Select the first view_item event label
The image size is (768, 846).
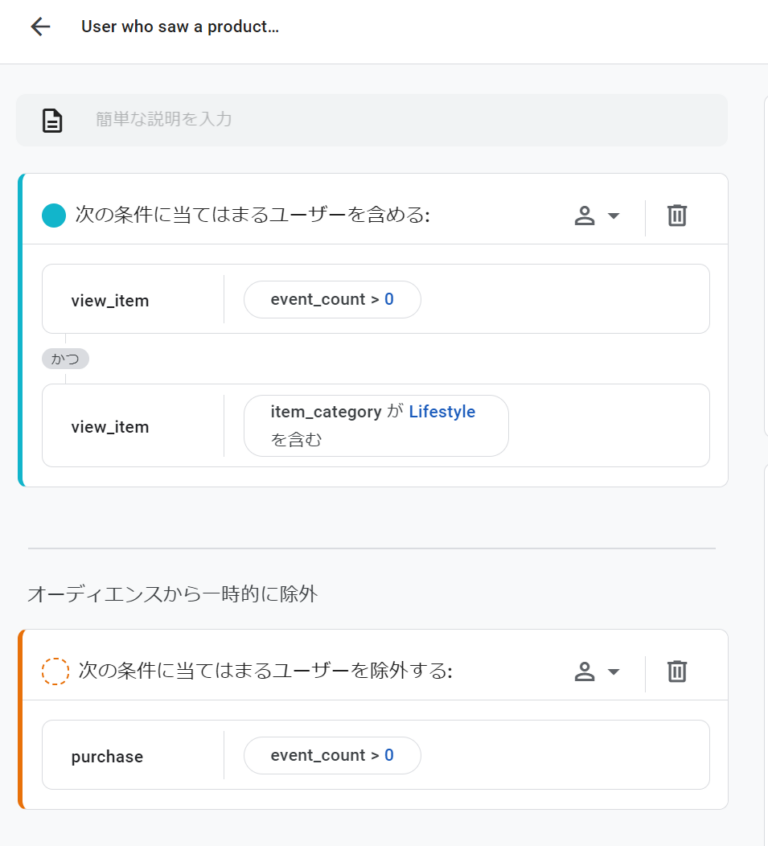pyautogui.click(x=110, y=300)
